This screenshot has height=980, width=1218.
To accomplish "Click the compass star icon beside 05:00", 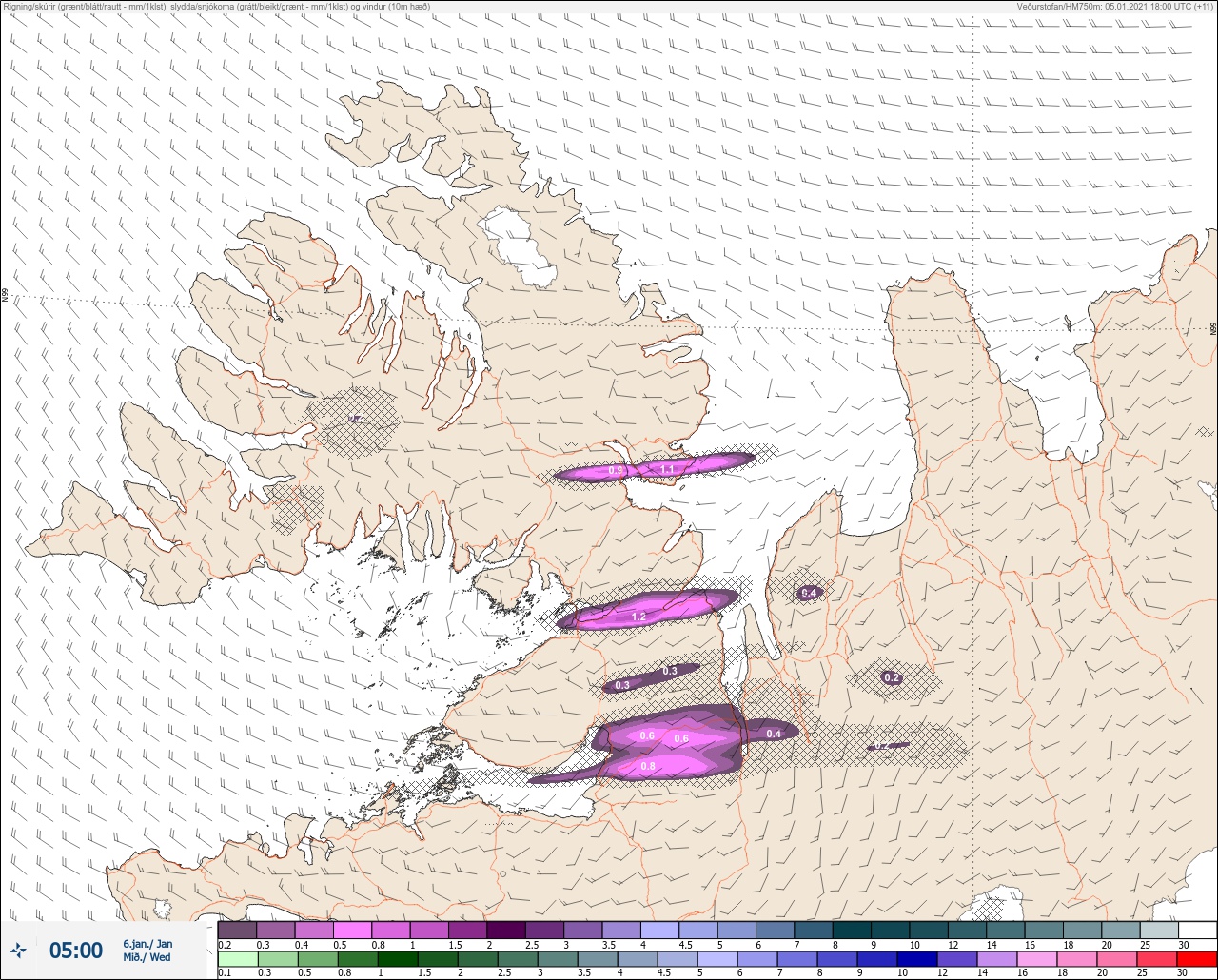I will pos(19,950).
